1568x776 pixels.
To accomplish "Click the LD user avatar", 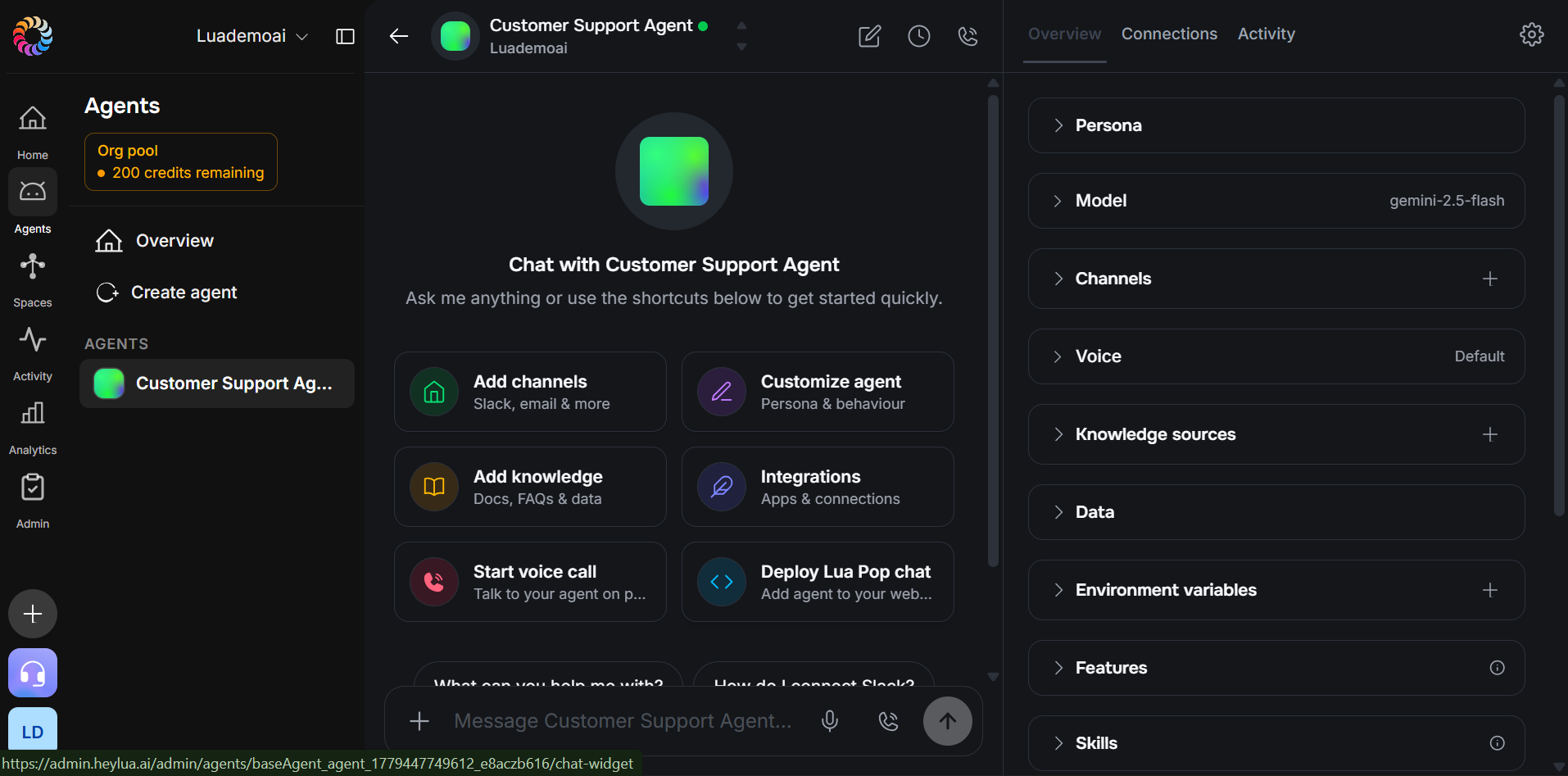I will point(33,731).
